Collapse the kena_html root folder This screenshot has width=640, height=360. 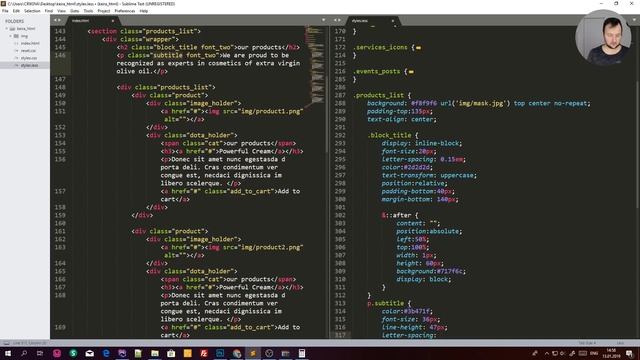tap(7, 29)
